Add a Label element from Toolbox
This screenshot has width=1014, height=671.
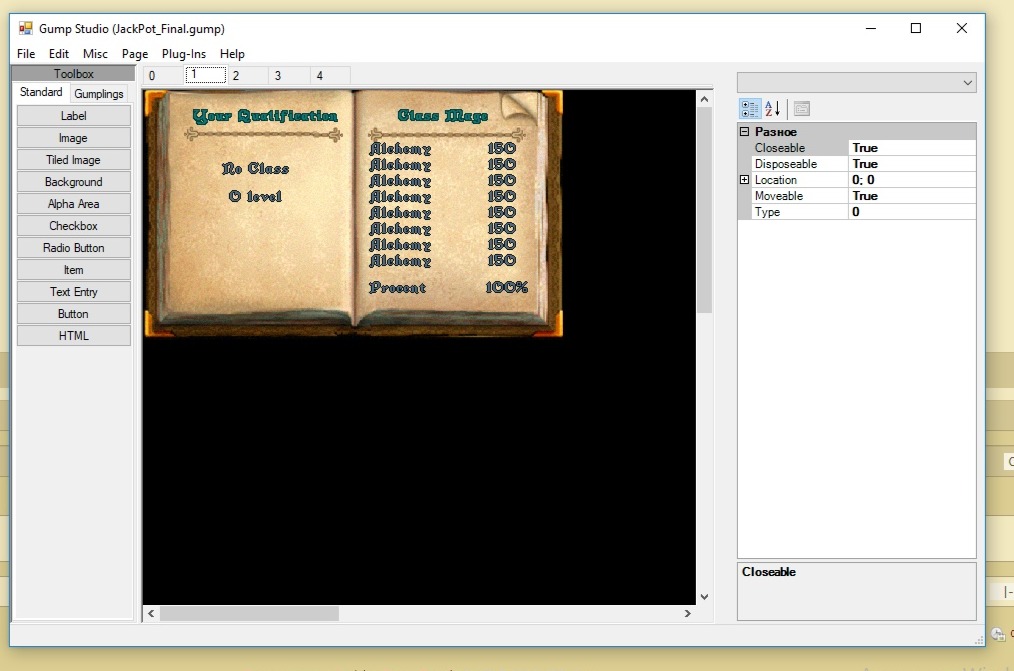73,116
